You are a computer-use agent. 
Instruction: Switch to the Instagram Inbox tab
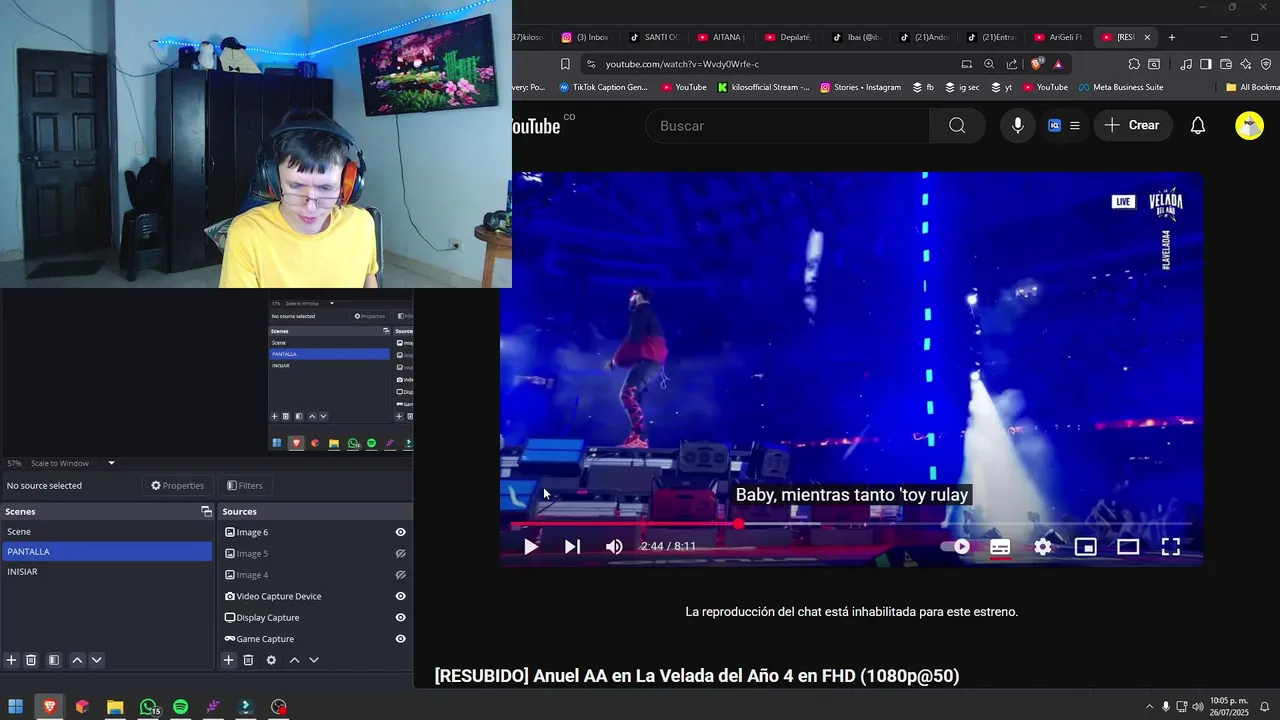point(585,37)
